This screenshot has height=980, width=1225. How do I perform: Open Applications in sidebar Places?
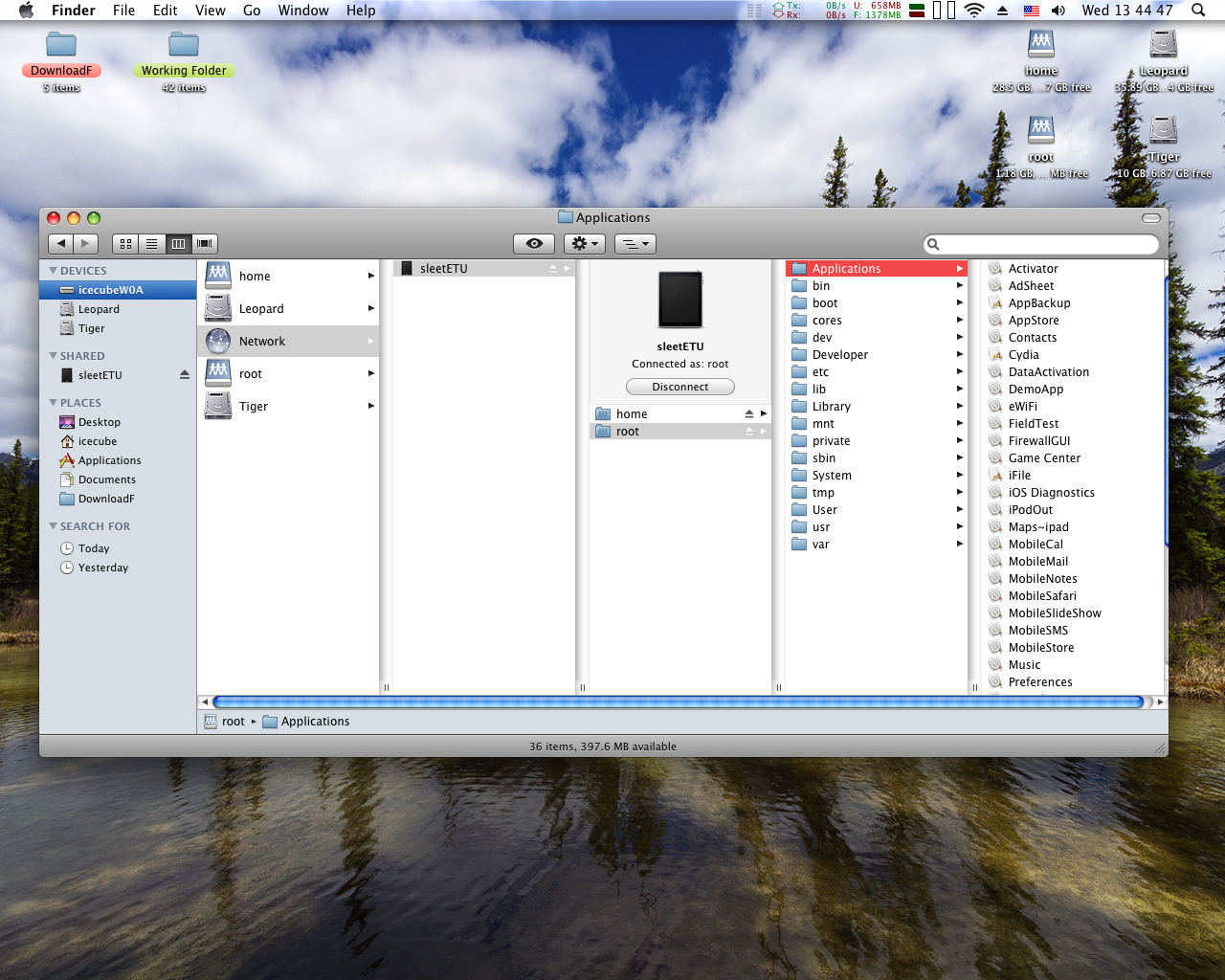(x=118, y=460)
